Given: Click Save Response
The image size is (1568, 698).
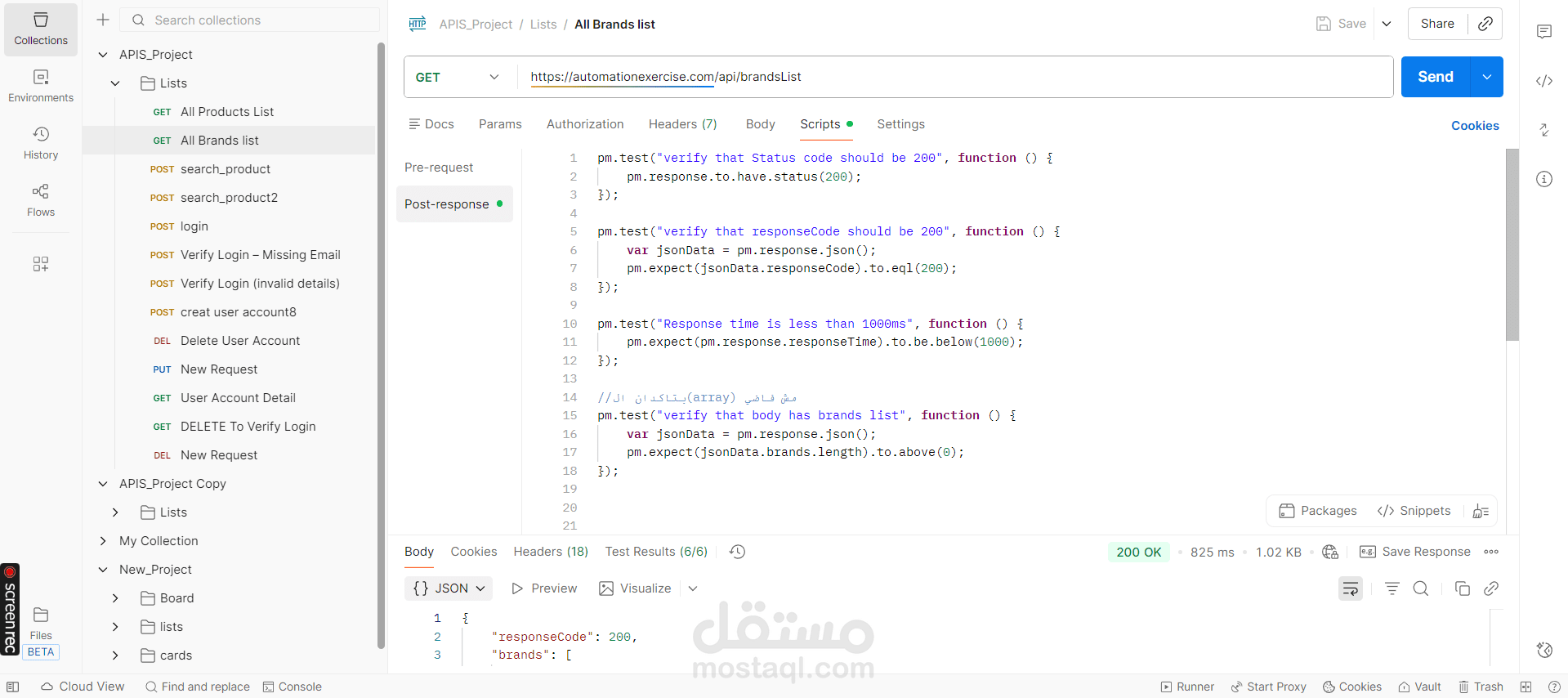Looking at the screenshot, I should click(x=1415, y=552).
